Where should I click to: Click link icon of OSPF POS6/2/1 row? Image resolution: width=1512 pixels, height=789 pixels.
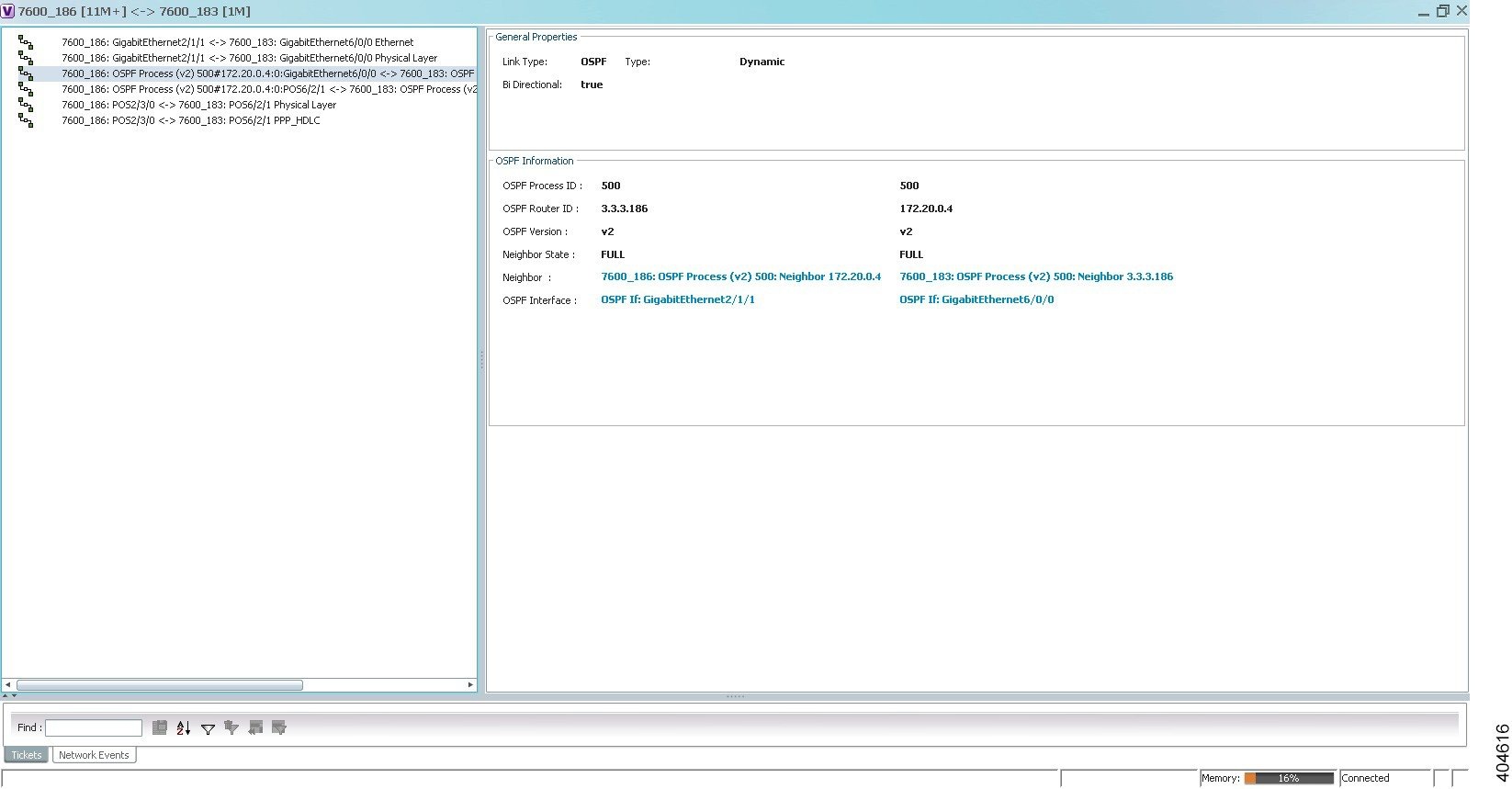coord(26,89)
